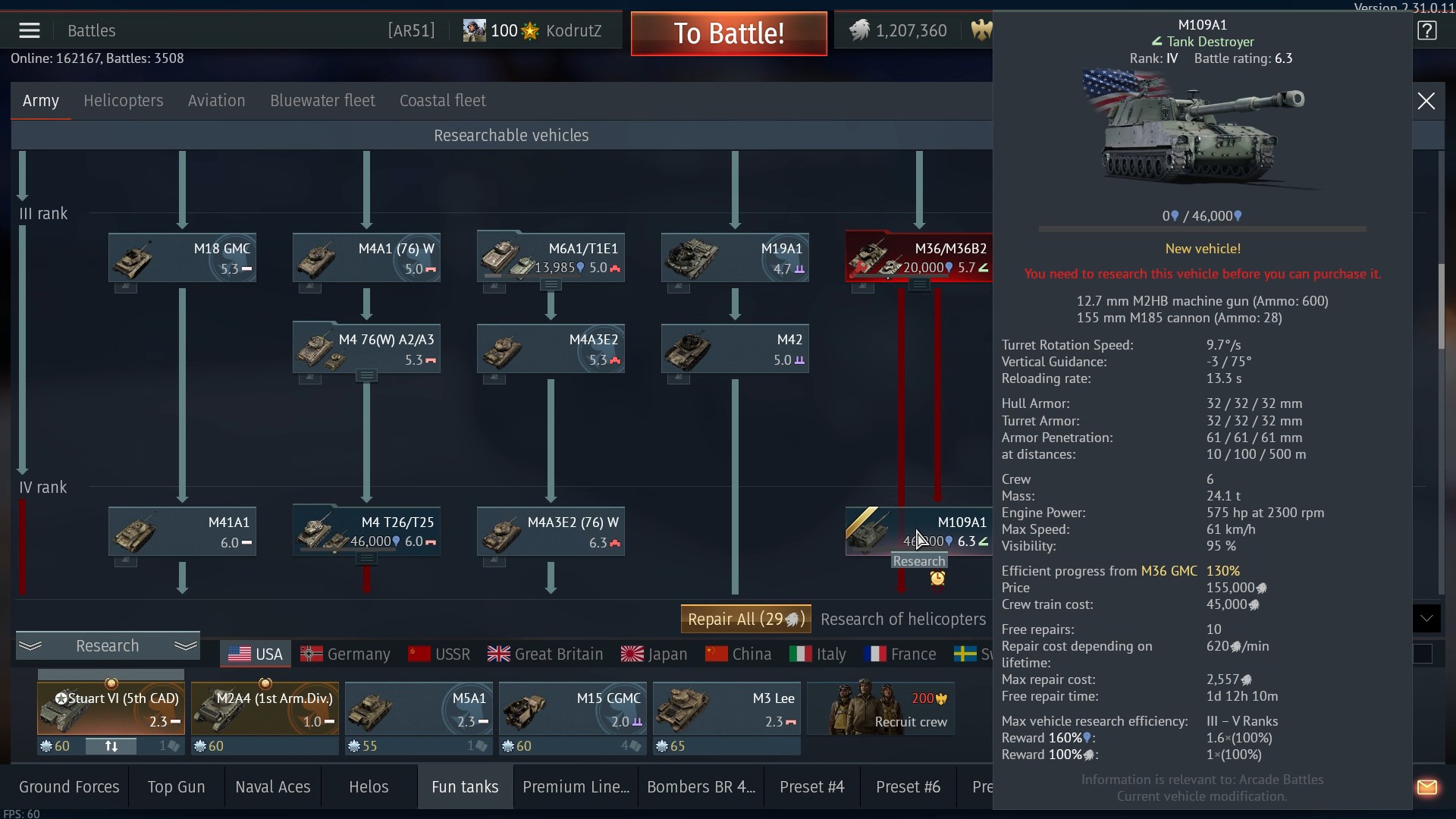
Task: Click the silver lions currency icon
Action: tap(859, 30)
